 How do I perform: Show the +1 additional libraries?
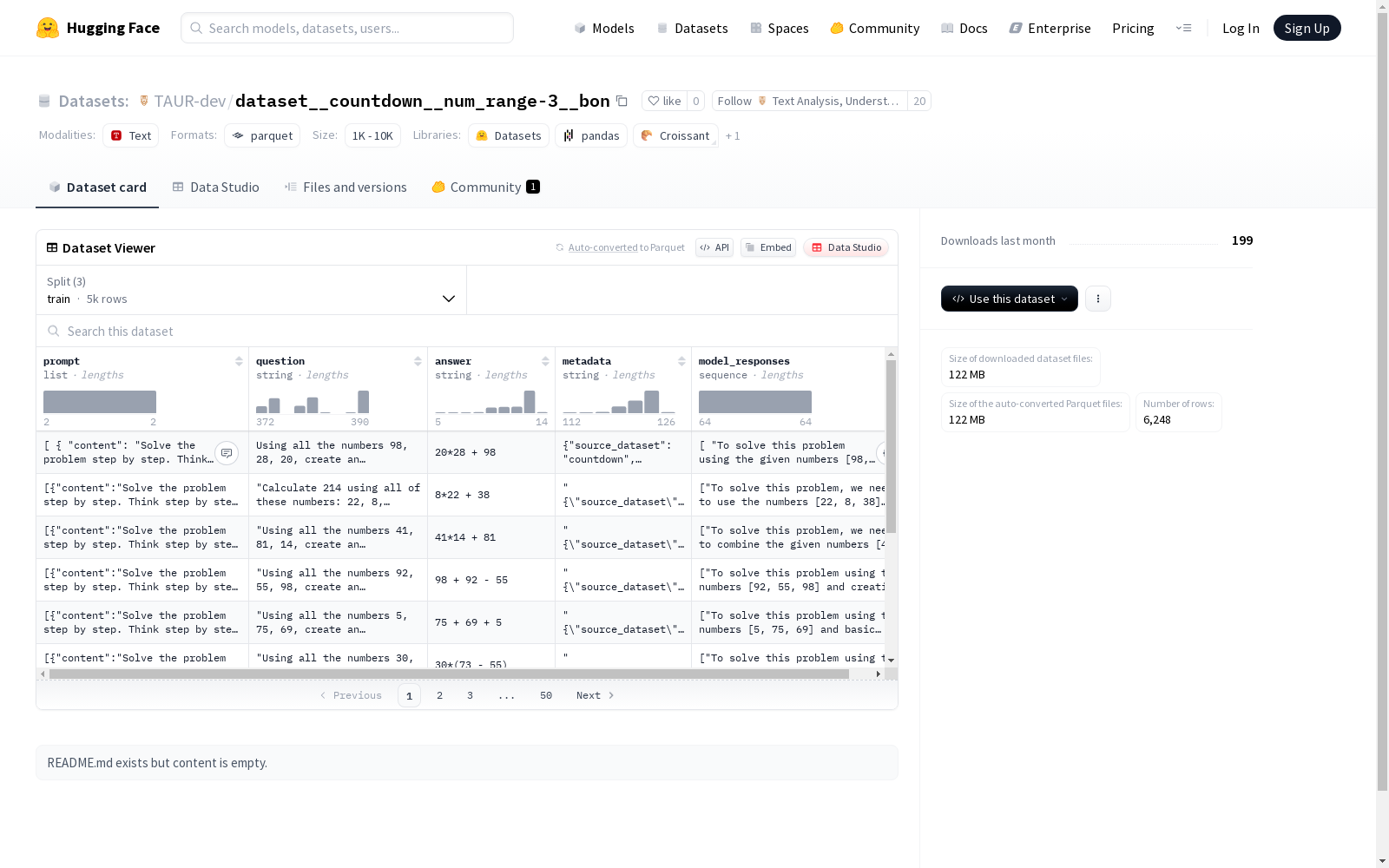(733, 135)
